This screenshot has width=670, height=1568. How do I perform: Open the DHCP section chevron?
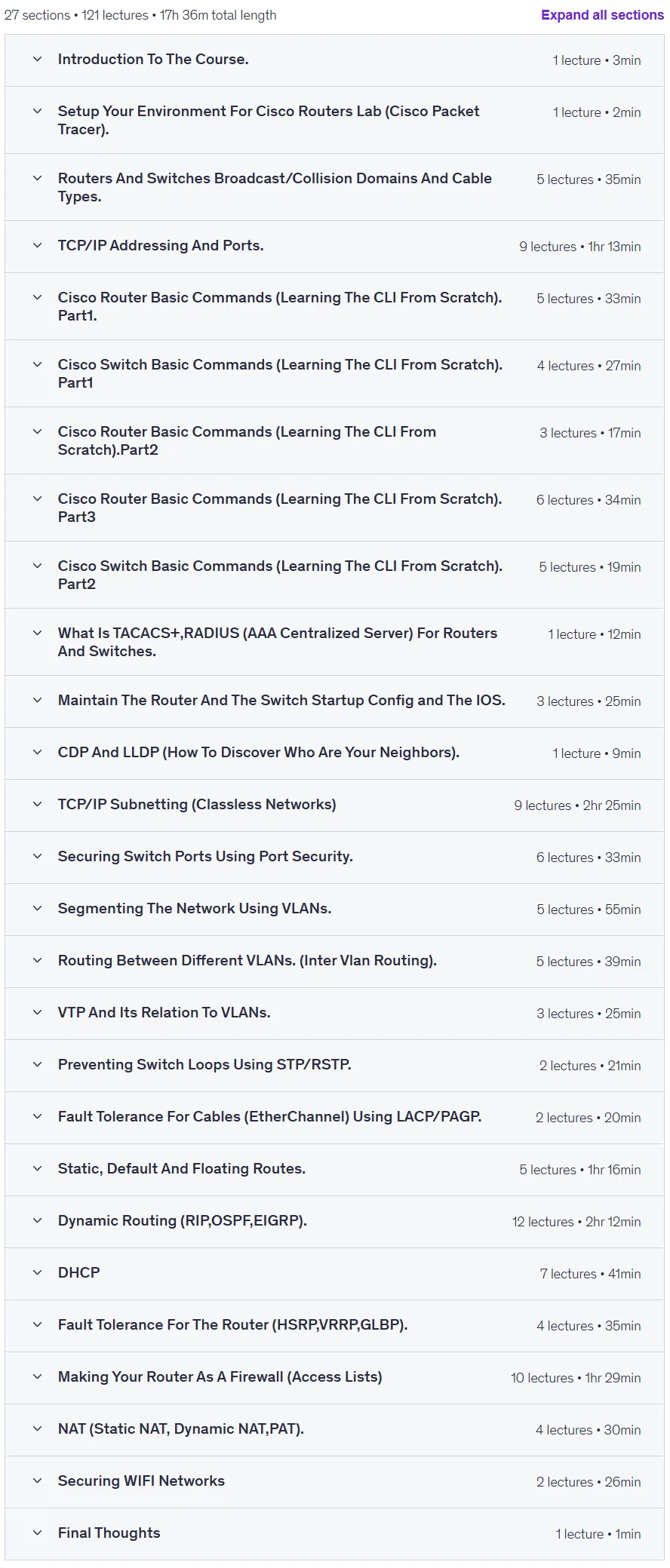click(37, 1273)
